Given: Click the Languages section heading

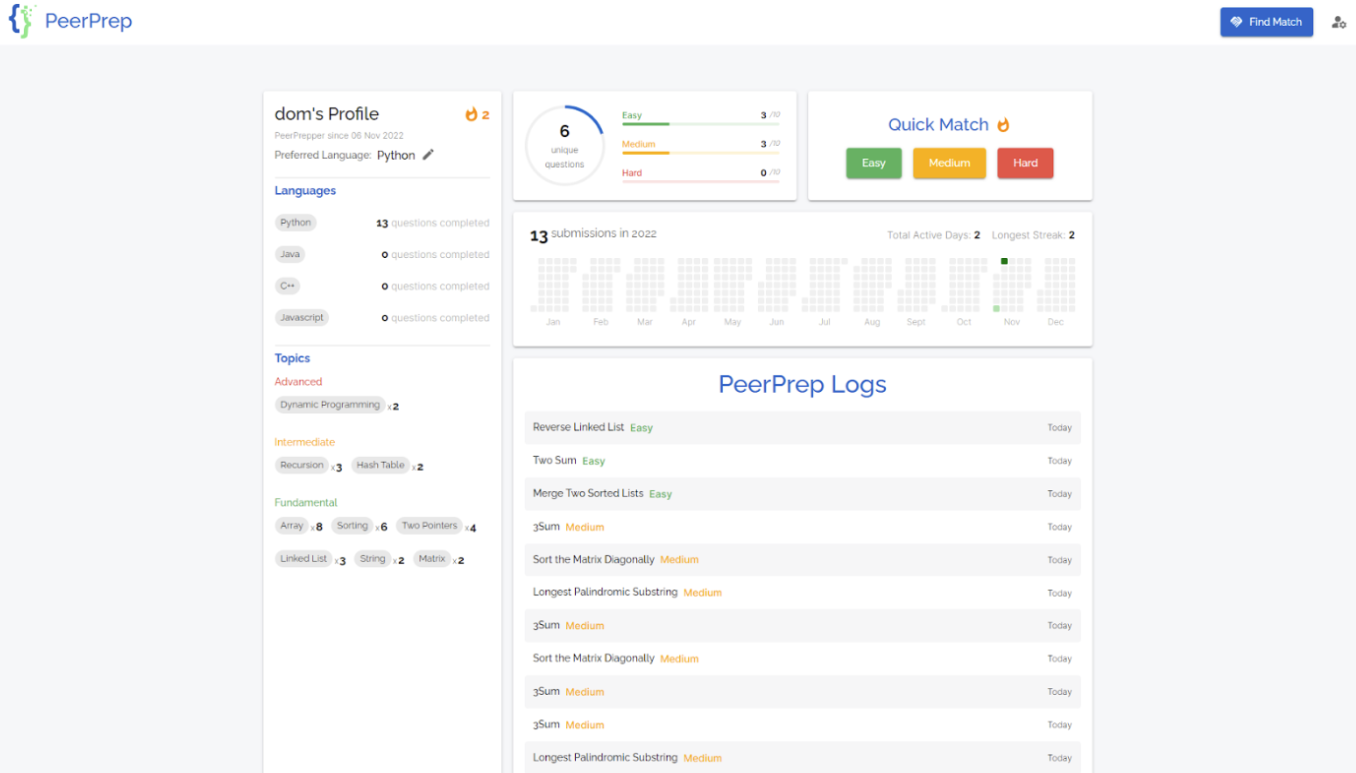Looking at the screenshot, I should [x=305, y=191].
